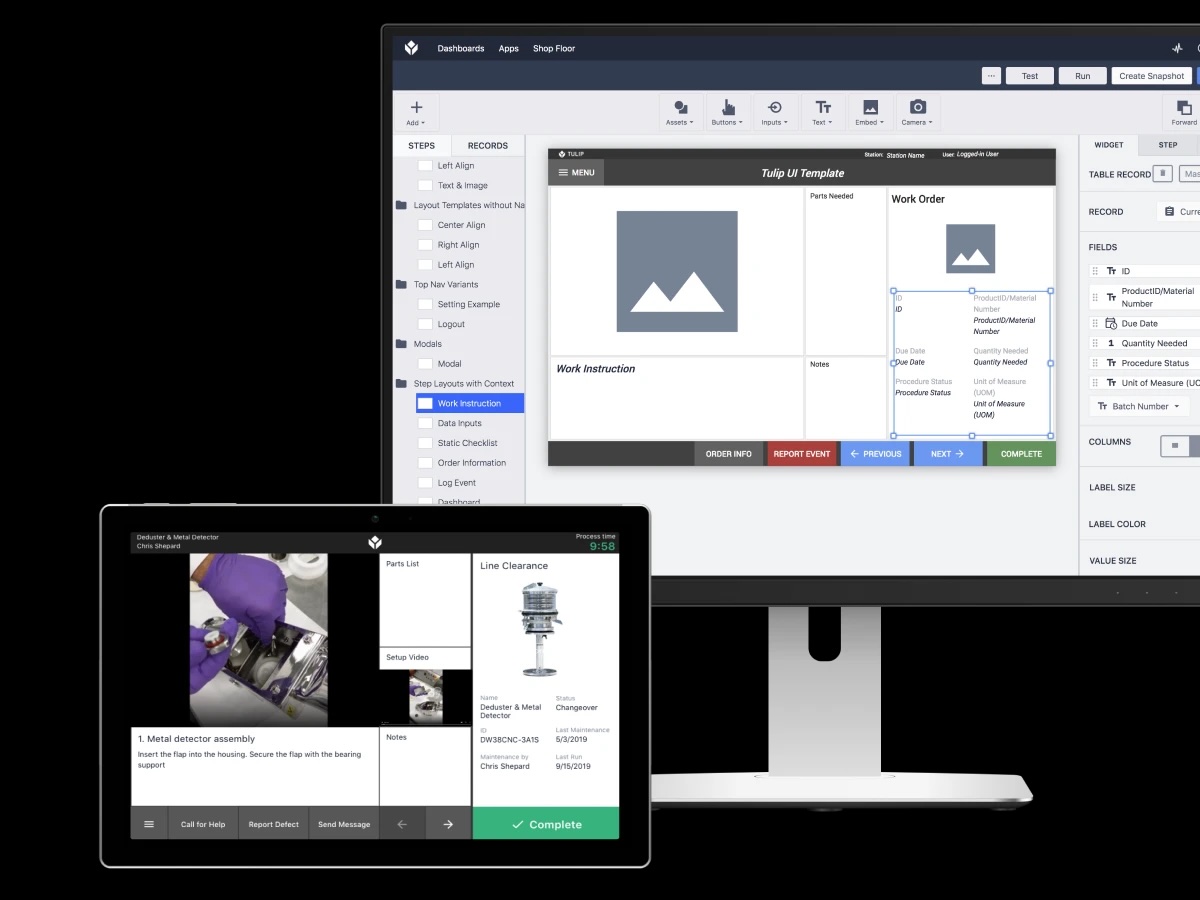
Task: Open the Assets toolbar menu
Action: click(681, 112)
